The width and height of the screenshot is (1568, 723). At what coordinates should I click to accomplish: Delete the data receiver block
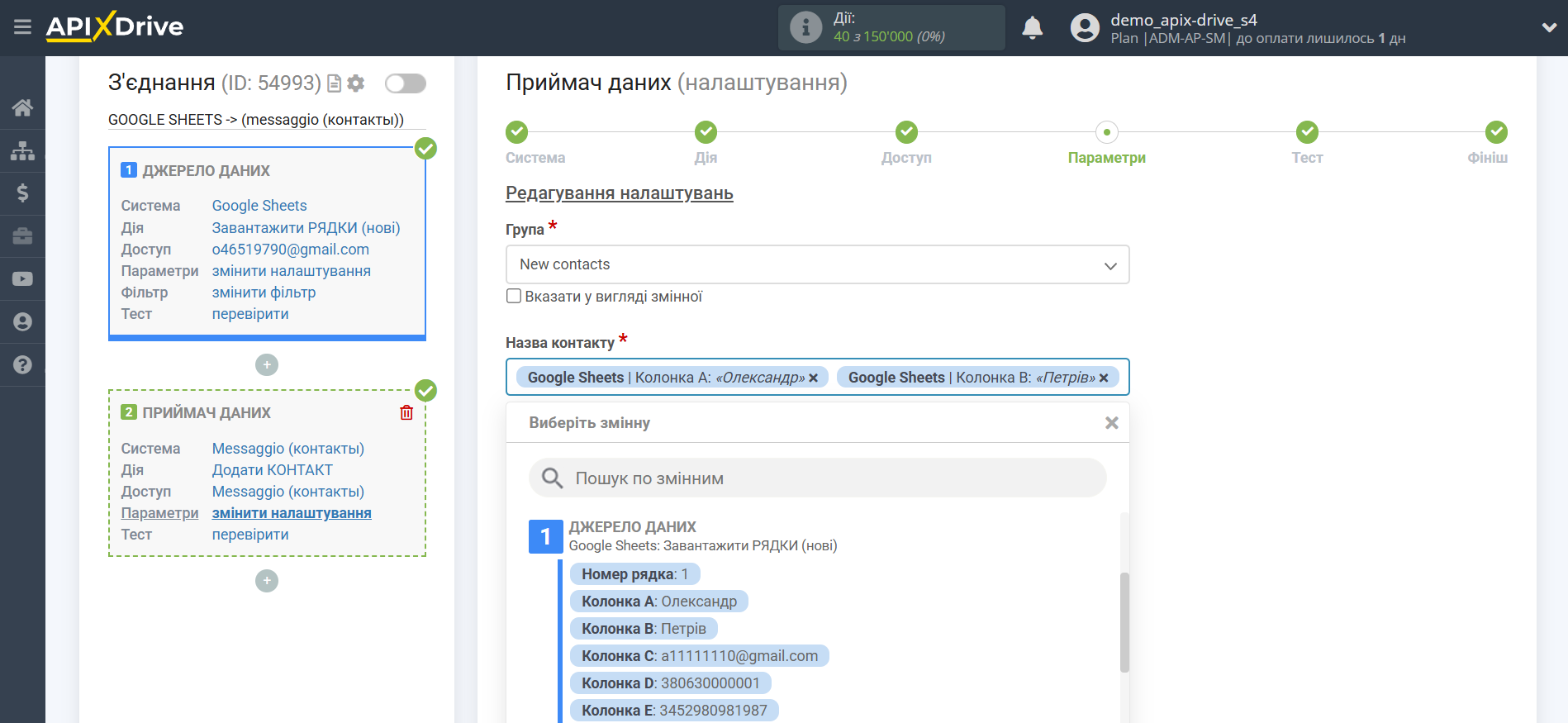(x=406, y=412)
